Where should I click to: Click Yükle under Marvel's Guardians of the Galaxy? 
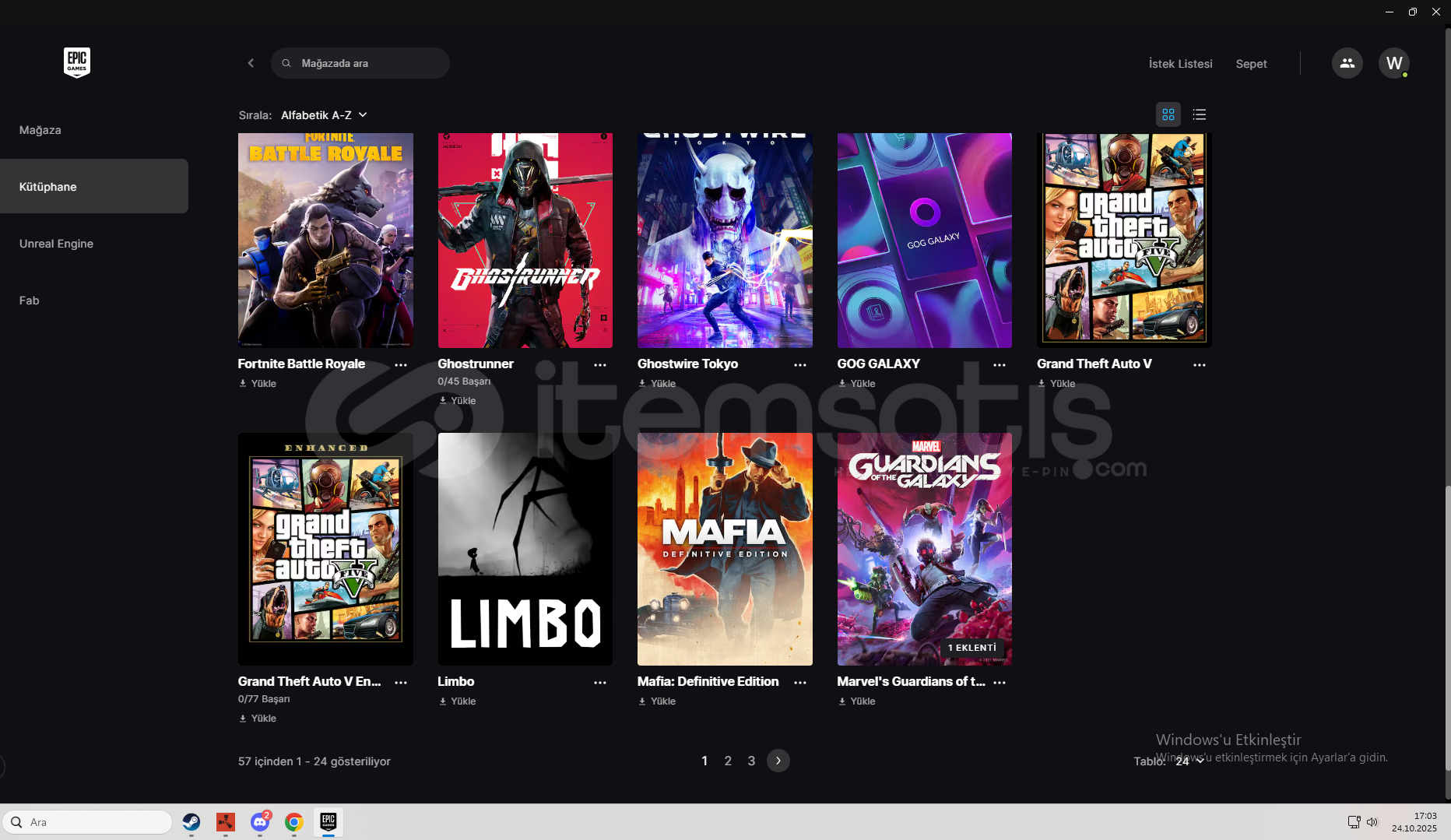click(856, 701)
